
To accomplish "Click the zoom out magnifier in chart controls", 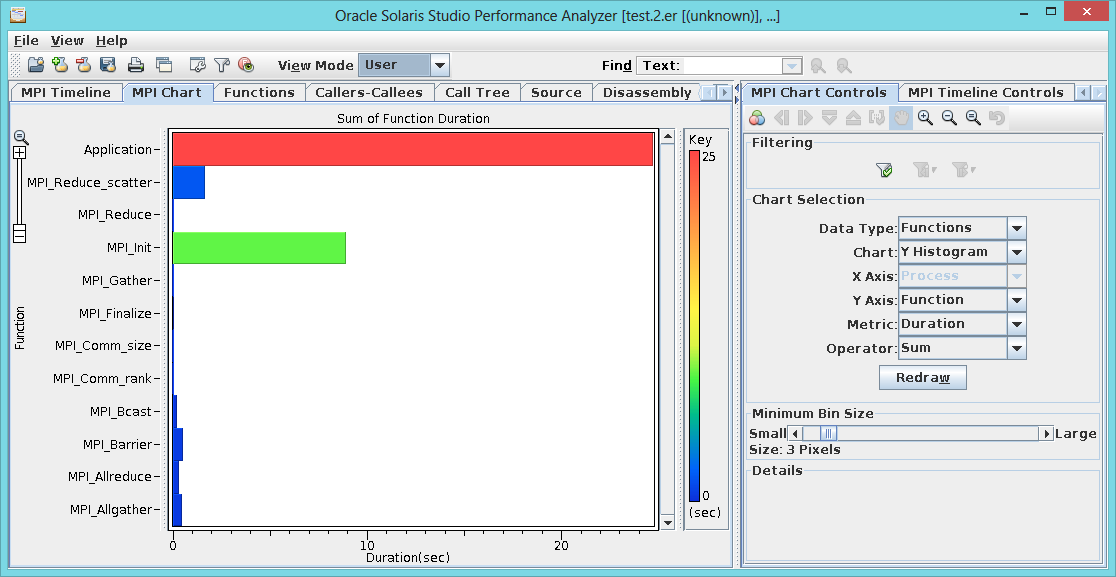I will point(949,118).
